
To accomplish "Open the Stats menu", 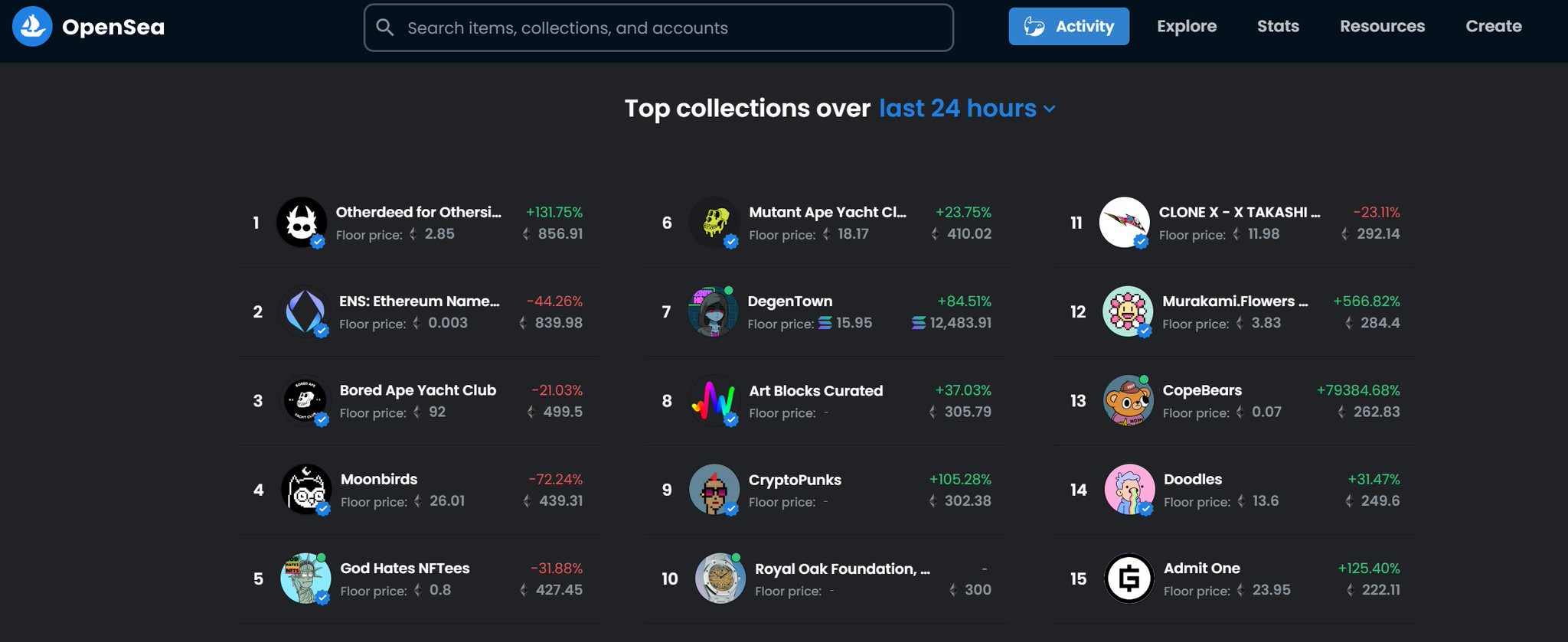I will point(1278,26).
